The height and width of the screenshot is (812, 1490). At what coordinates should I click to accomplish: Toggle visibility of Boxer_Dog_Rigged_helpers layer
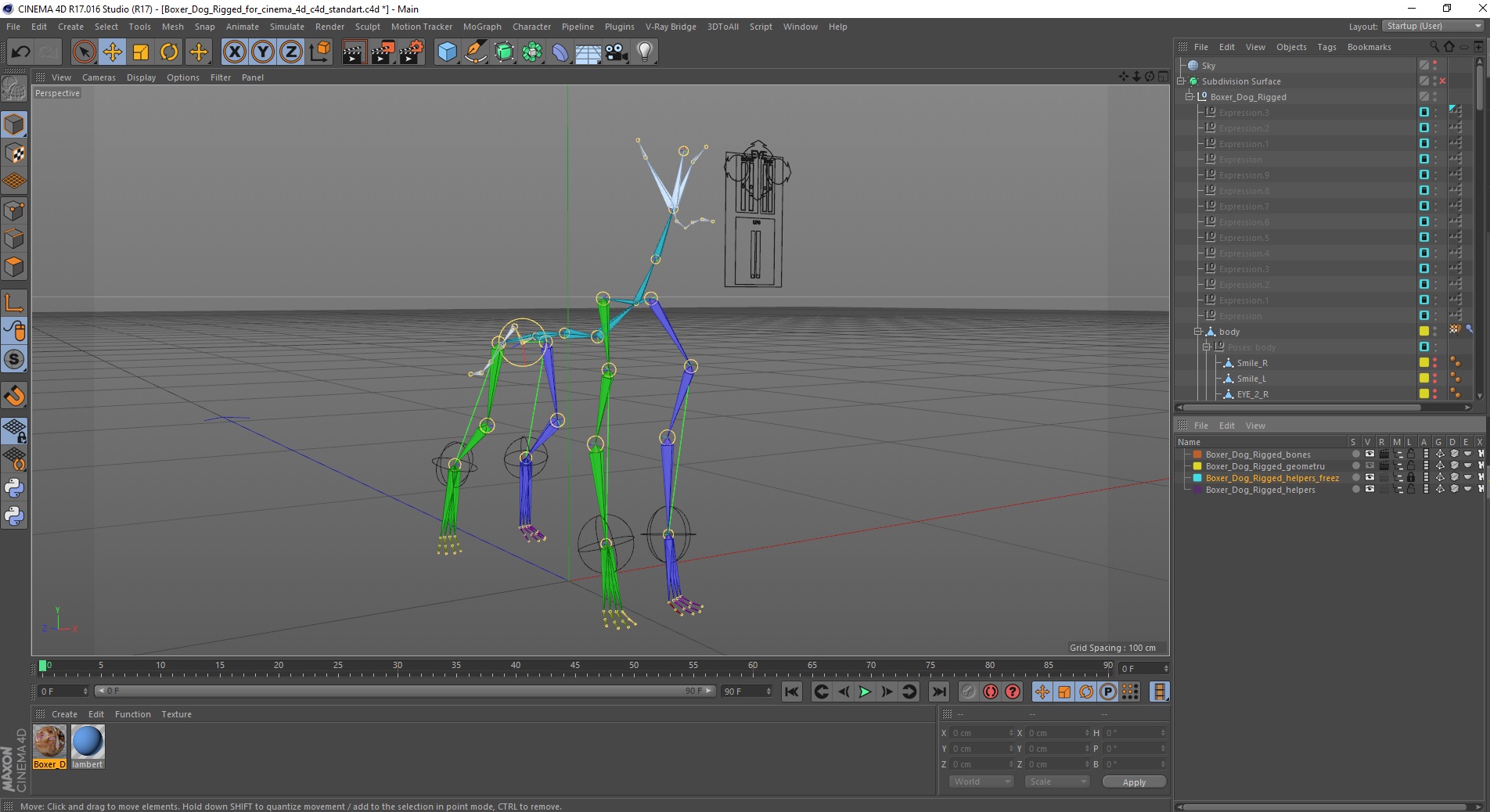(1369, 490)
